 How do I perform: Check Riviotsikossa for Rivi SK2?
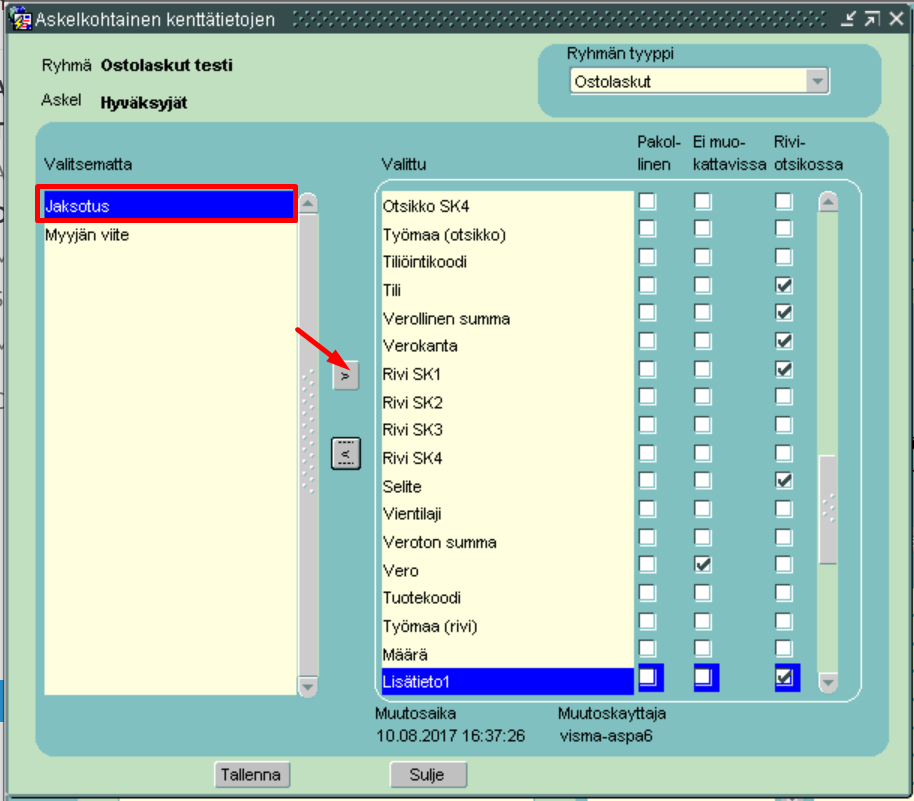[783, 396]
